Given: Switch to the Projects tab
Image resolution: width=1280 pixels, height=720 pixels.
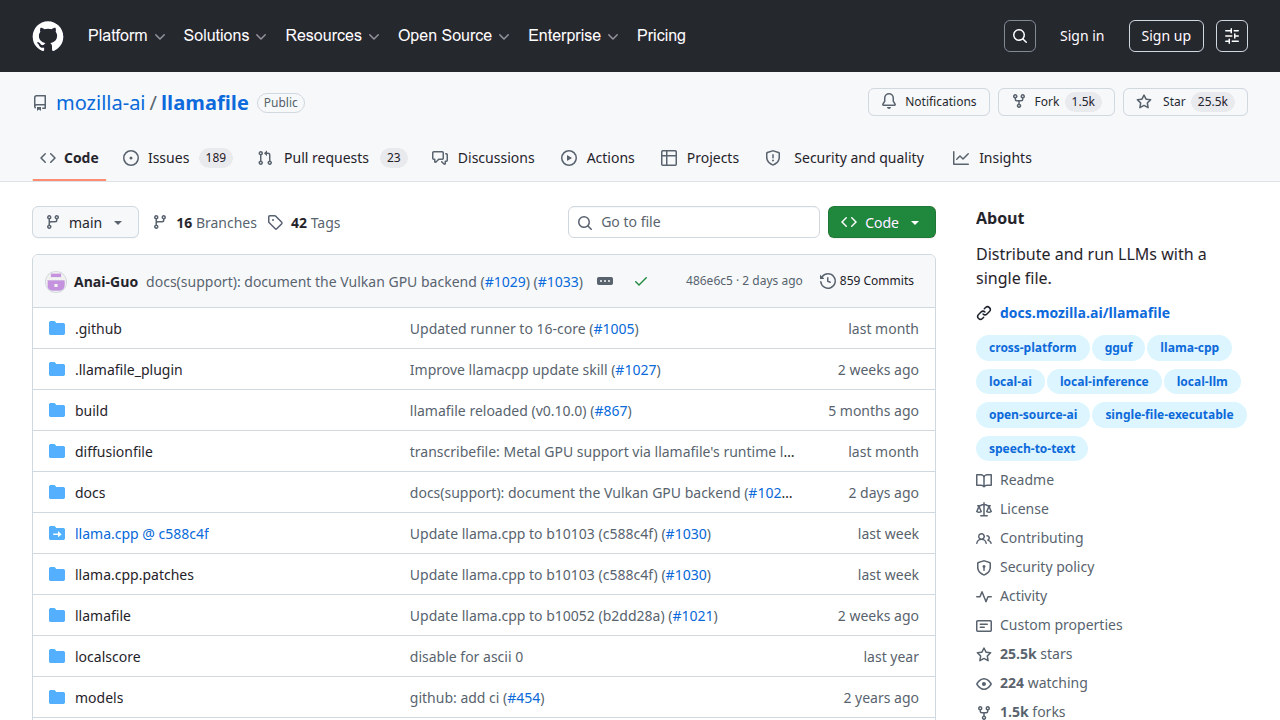Looking at the screenshot, I should click(700, 158).
